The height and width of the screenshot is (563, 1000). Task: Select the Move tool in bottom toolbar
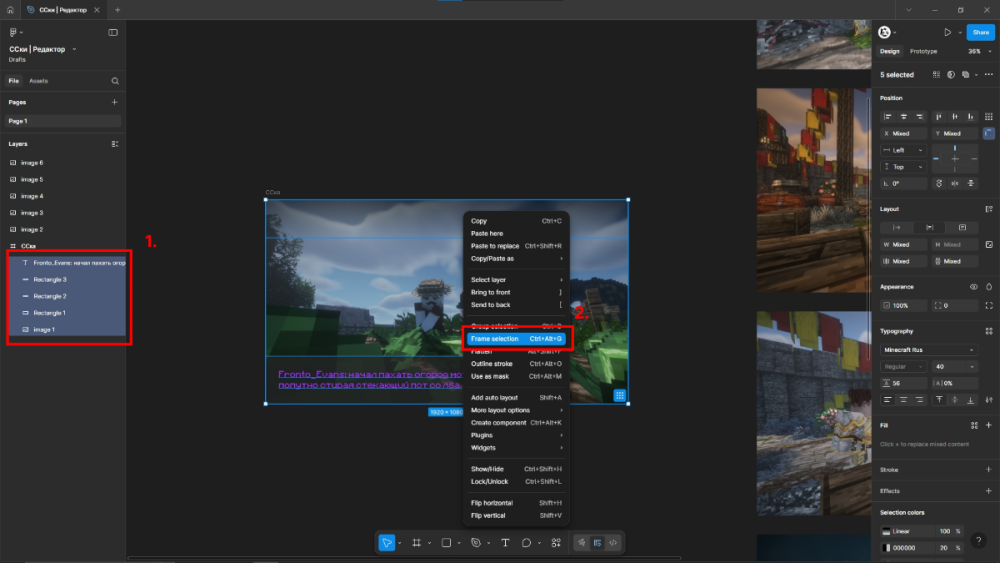(386, 543)
